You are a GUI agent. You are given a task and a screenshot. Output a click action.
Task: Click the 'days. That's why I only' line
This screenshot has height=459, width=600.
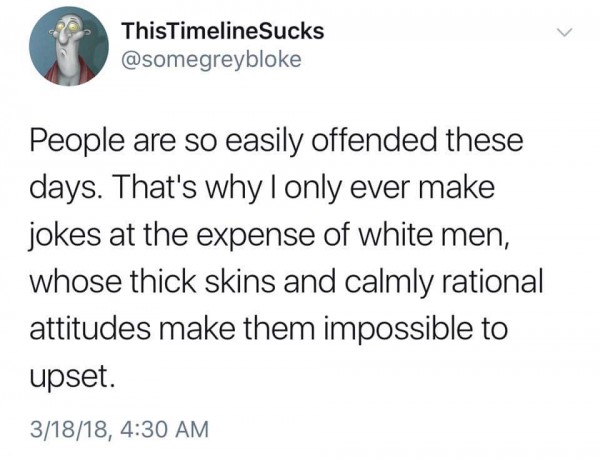tap(262, 188)
